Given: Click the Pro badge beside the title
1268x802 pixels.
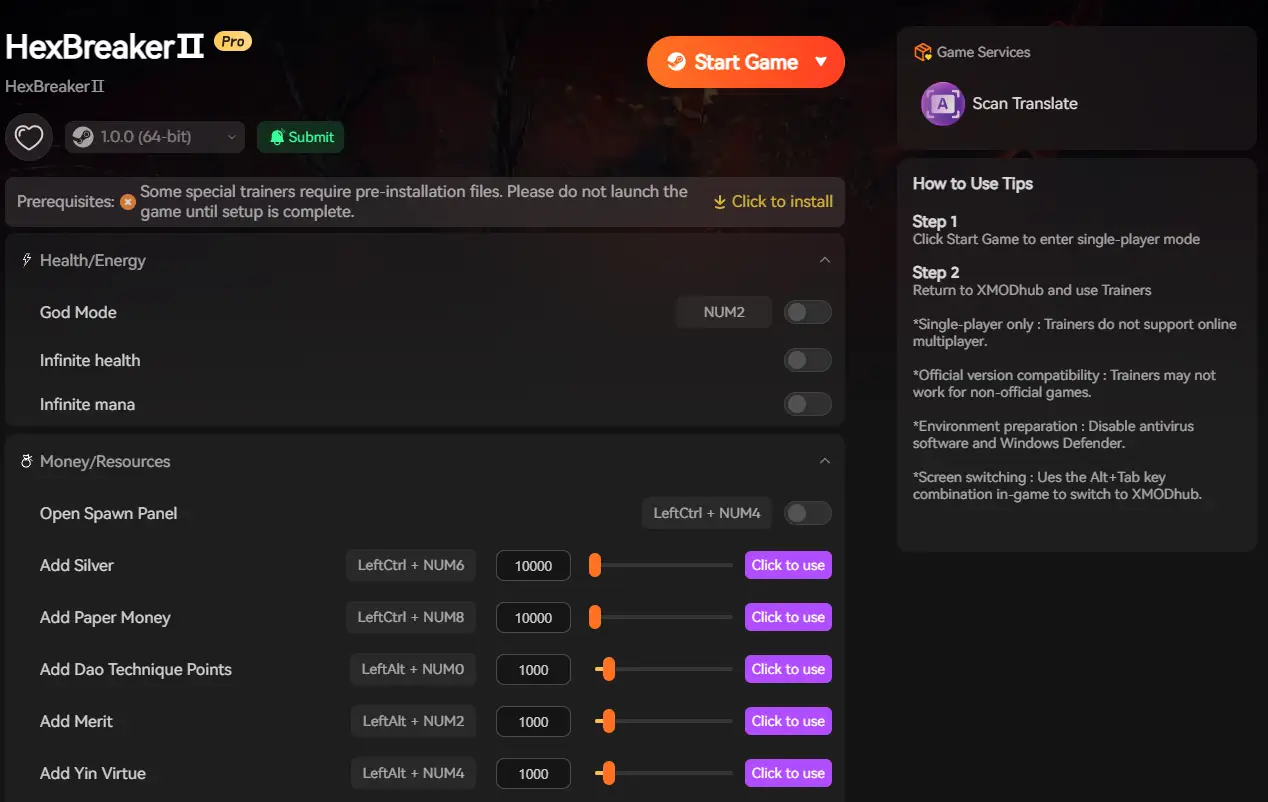Looking at the screenshot, I should (233, 41).
